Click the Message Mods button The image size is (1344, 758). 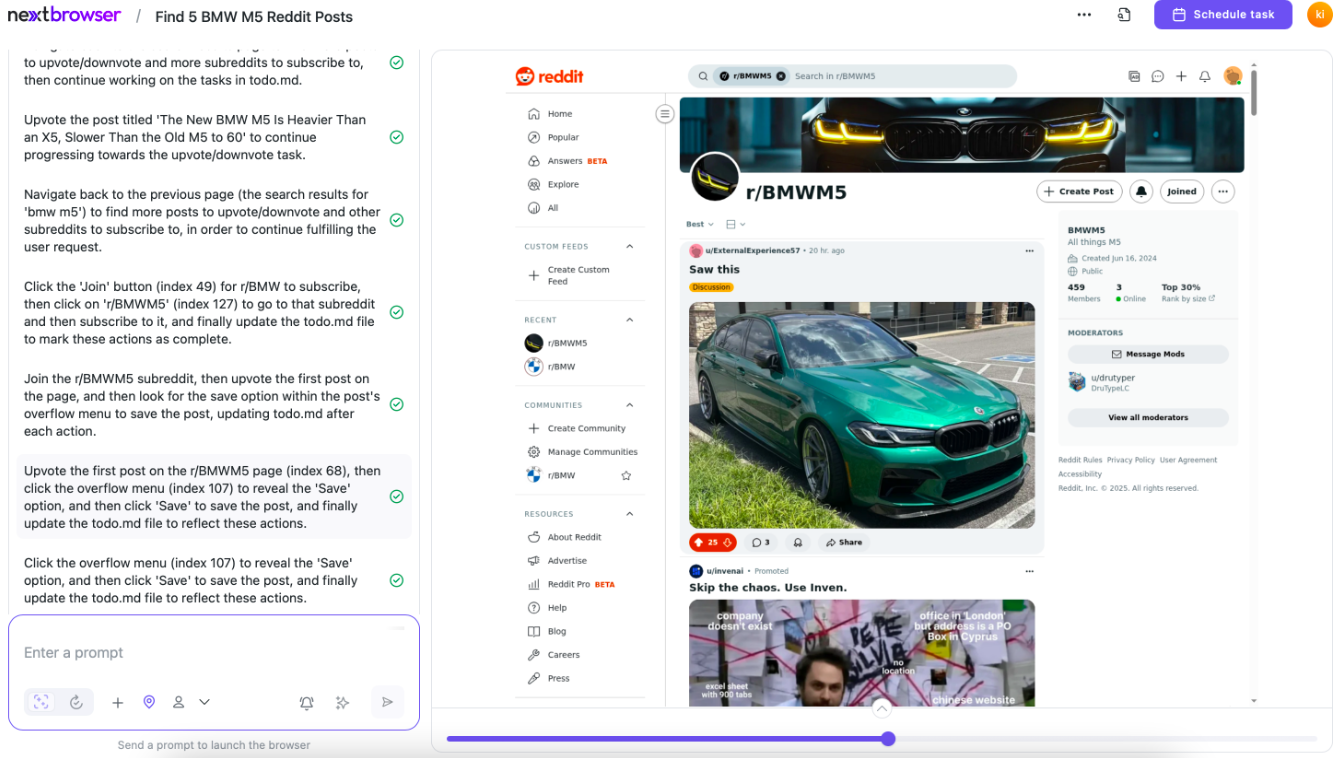coord(1148,354)
